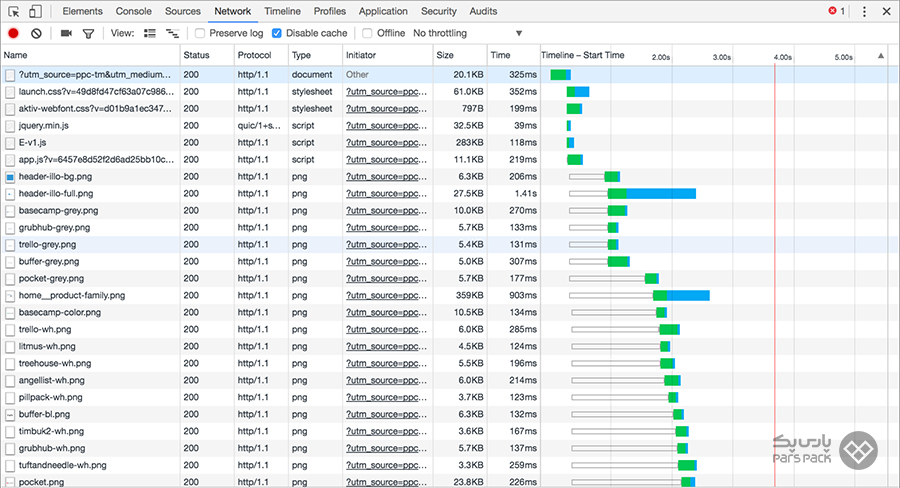Switch to large request rows view

click(x=150, y=33)
